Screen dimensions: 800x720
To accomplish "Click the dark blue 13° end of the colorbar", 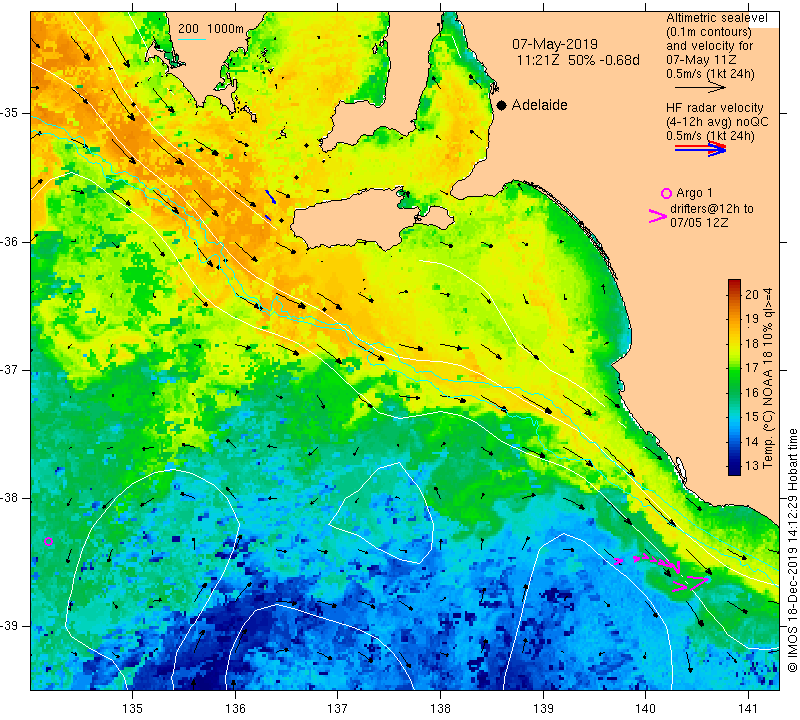I will pyautogui.click(x=734, y=470).
